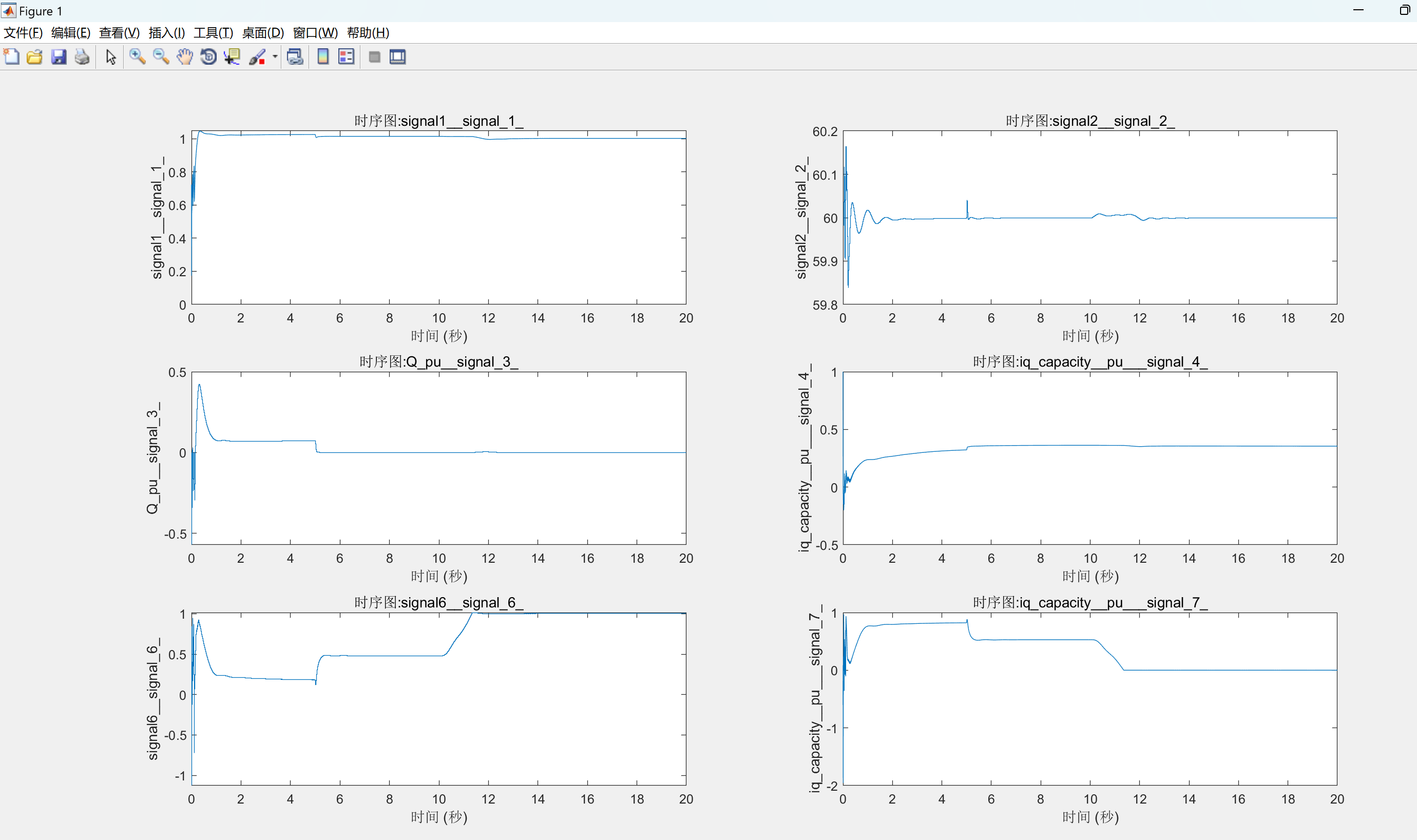Enable the Rotate 3D tool
The height and width of the screenshot is (840, 1417).
coord(208,56)
